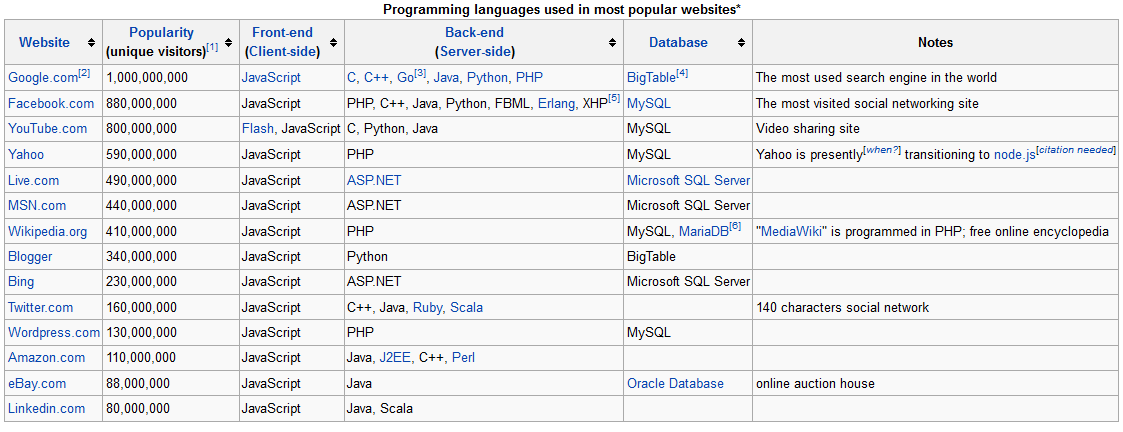Open the Flash link
Image resolution: width=1123 pixels, height=432 pixels.
pos(258,129)
